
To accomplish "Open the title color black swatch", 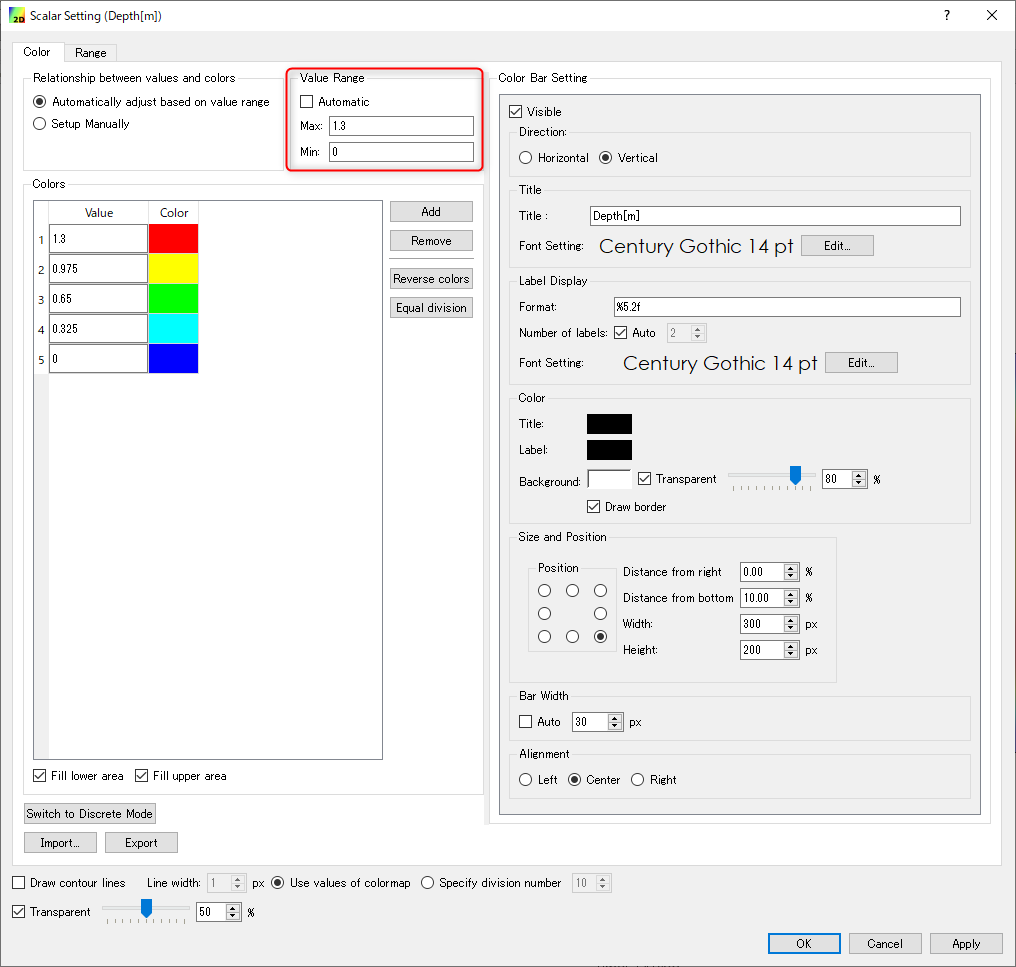I will pyautogui.click(x=609, y=424).
